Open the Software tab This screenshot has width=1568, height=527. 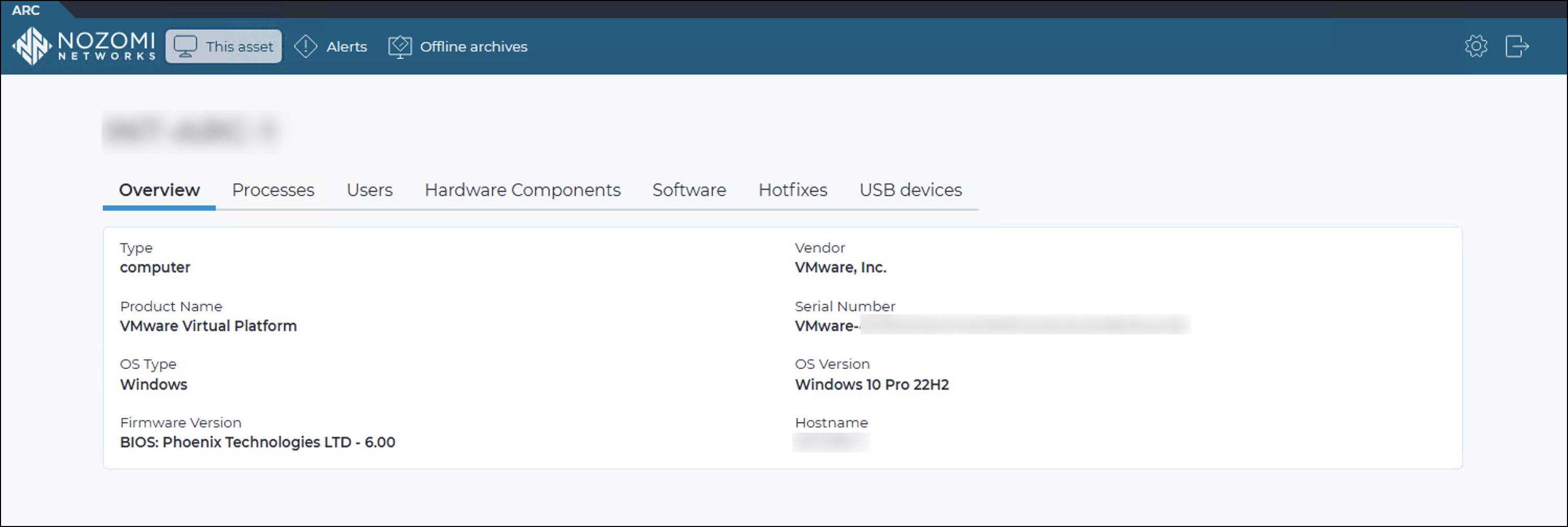click(x=689, y=190)
